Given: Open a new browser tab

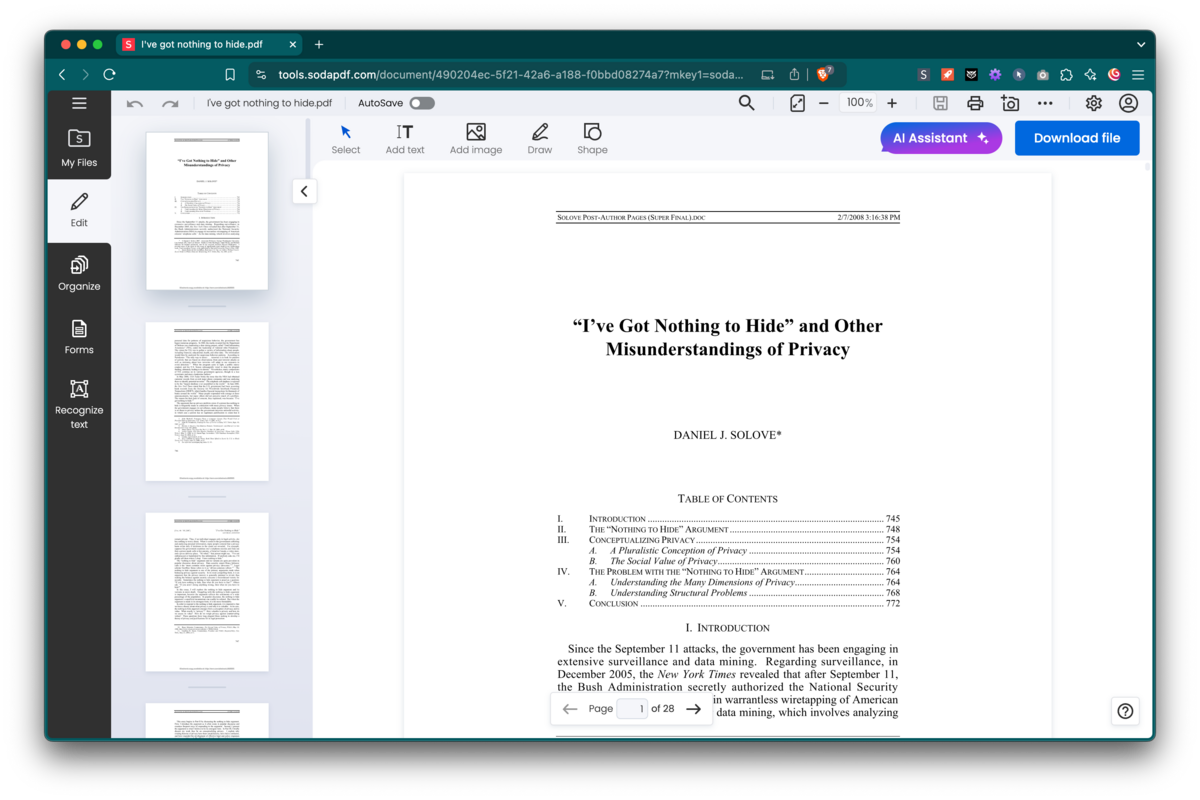Looking at the screenshot, I should pos(319,44).
